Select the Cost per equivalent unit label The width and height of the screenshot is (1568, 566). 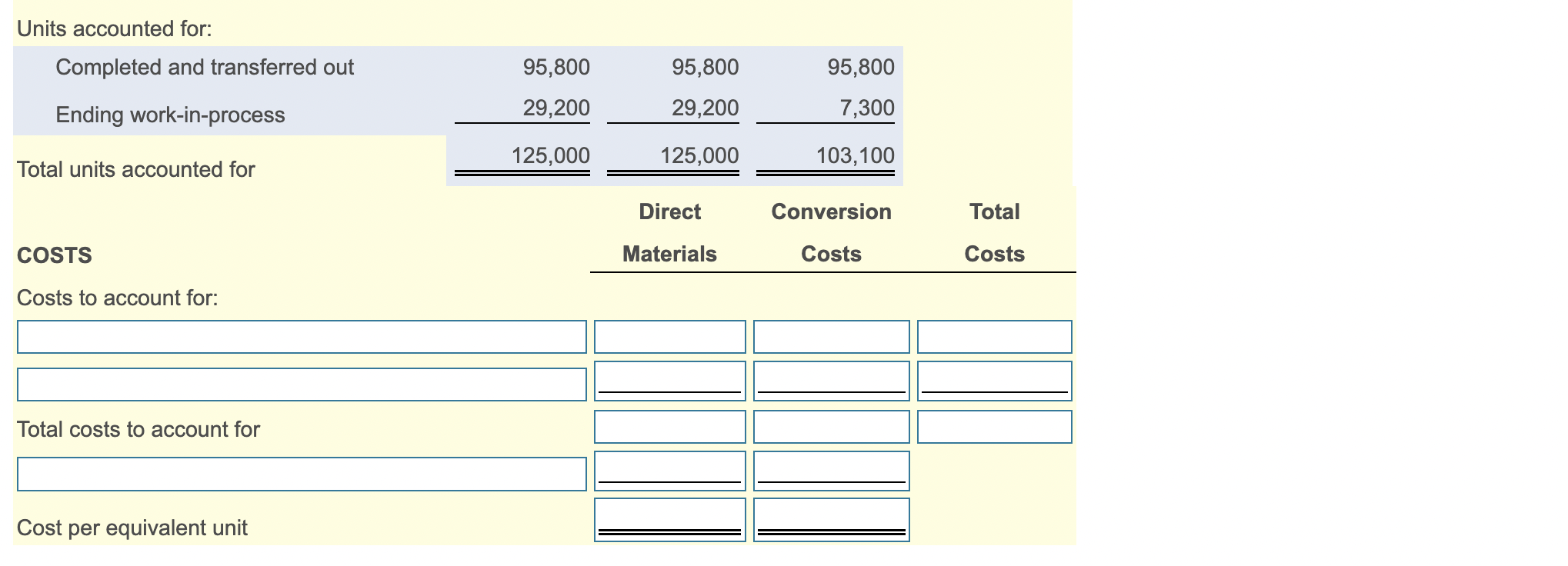click(132, 528)
